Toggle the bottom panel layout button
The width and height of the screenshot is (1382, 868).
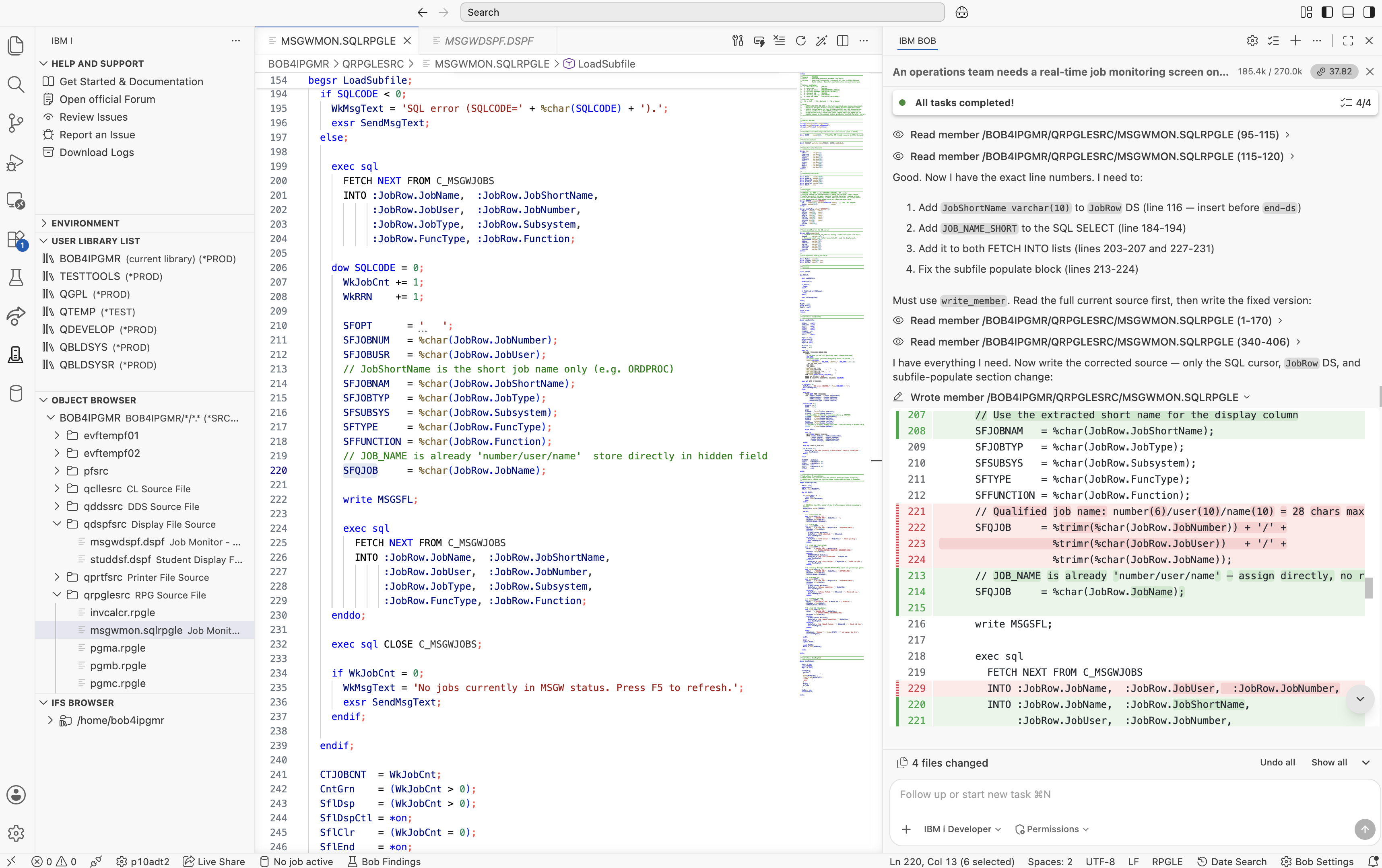click(1348, 12)
